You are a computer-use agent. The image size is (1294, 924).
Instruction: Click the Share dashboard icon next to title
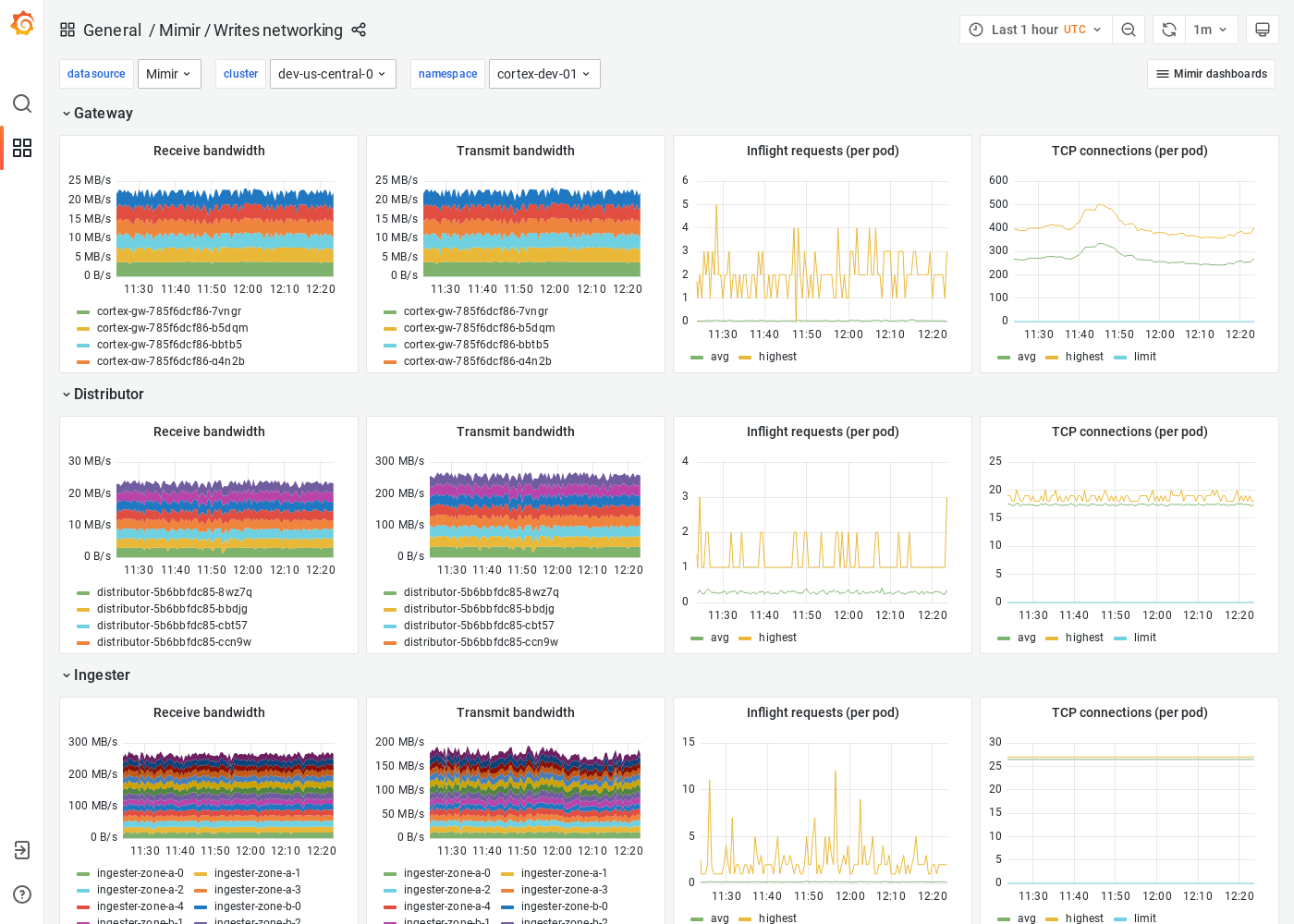(359, 30)
